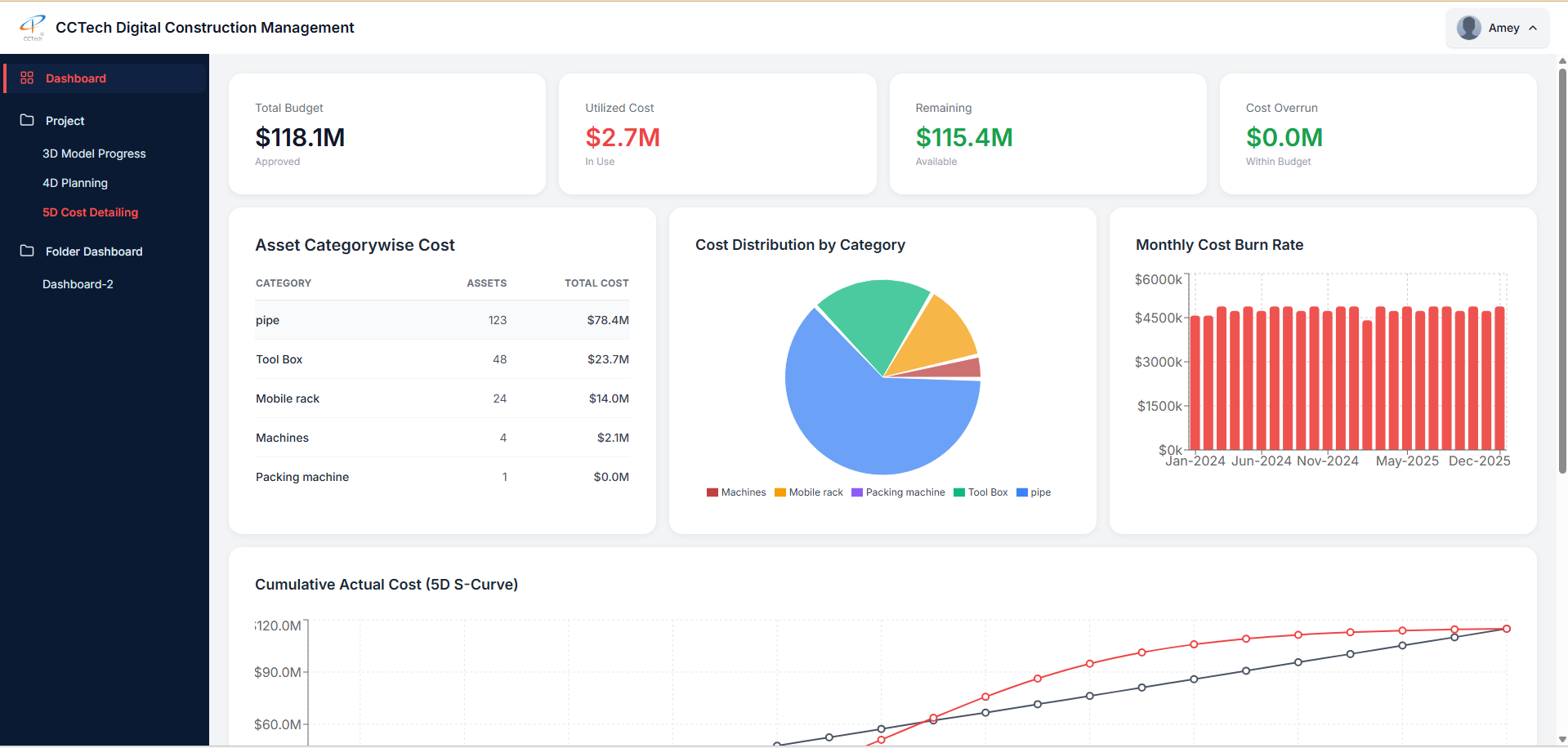Collapse the Project section
Screen dimensions: 1568x748
point(65,121)
